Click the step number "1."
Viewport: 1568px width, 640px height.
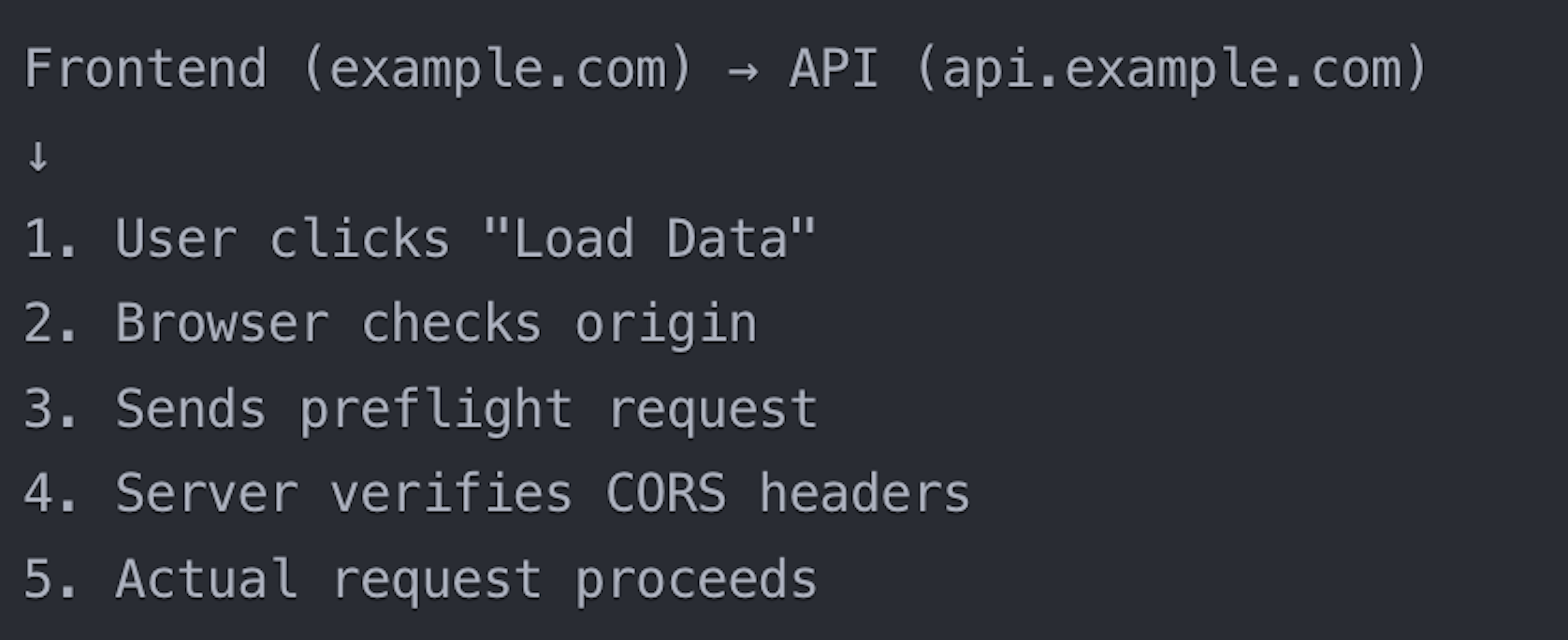click(50, 239)
